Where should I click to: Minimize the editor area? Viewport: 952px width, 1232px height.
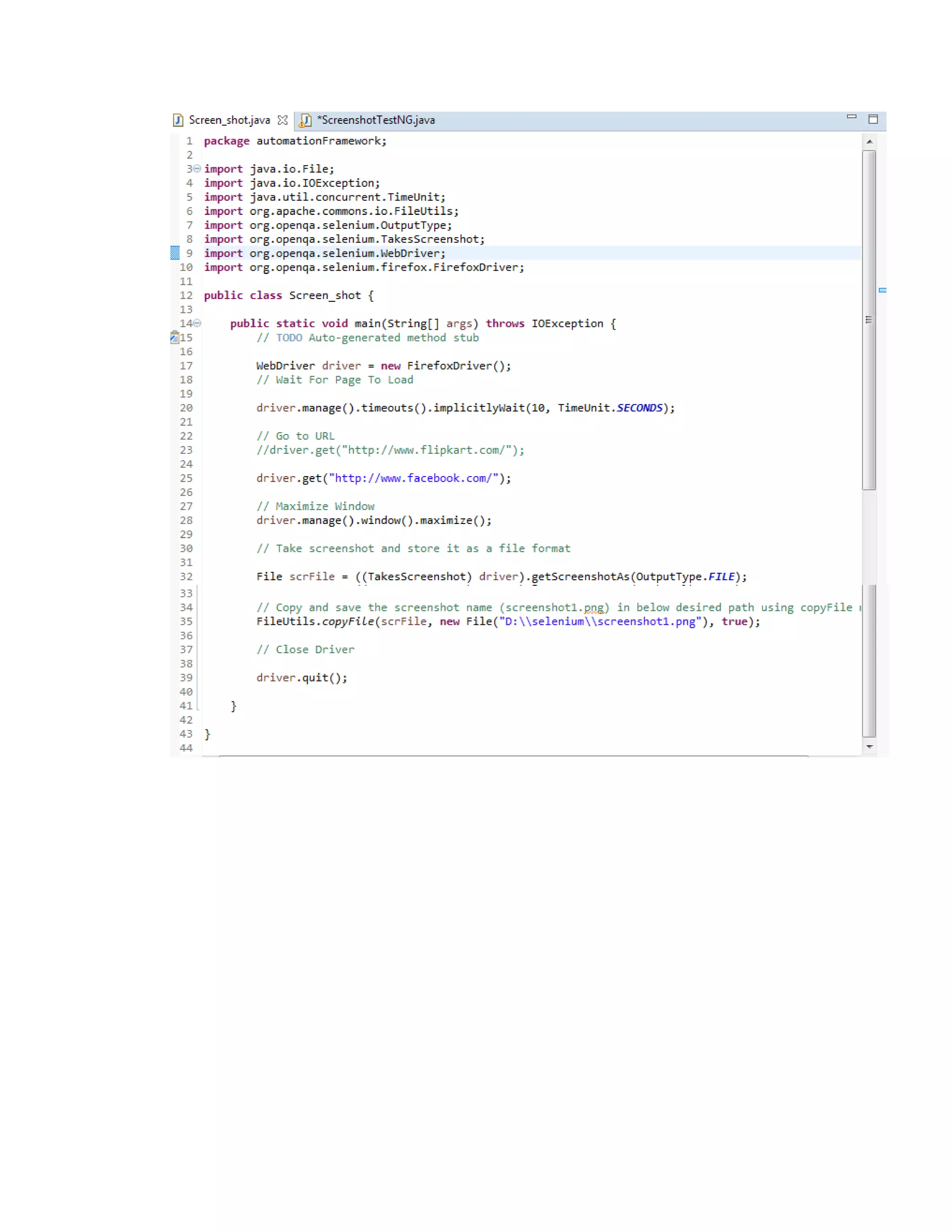852,117
